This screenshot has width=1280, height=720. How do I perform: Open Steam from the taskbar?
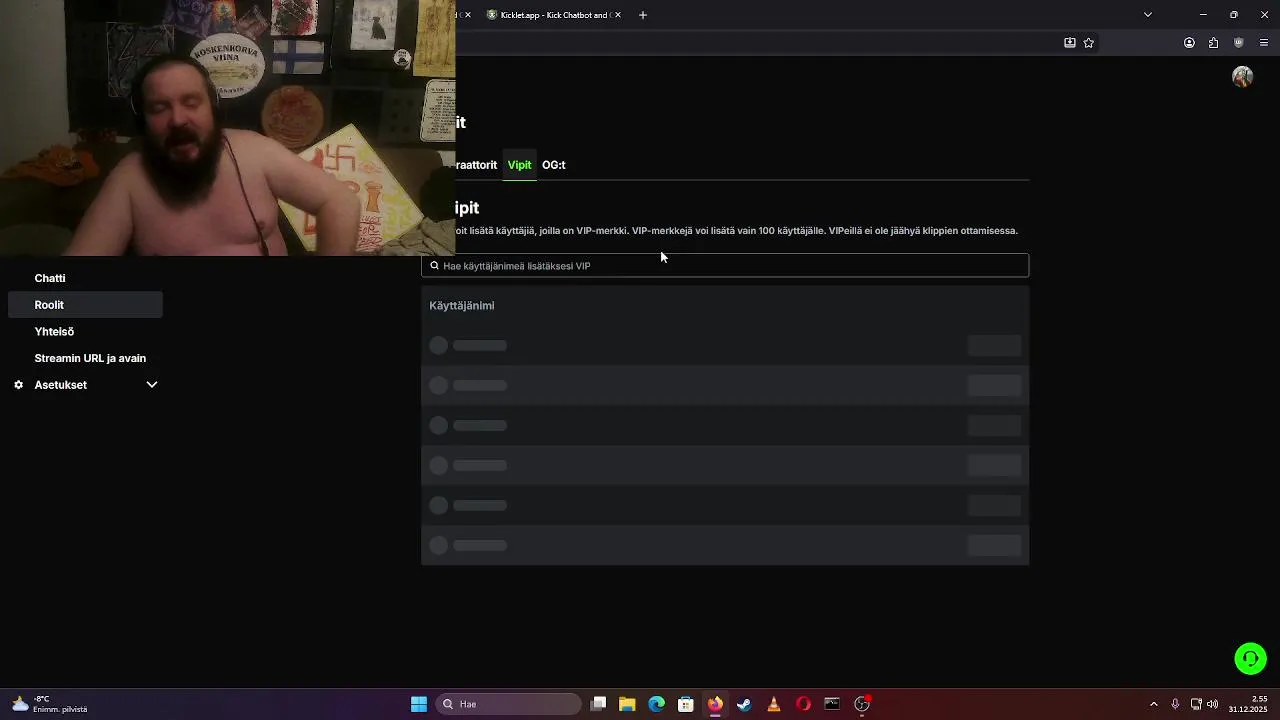click(744, 704)
